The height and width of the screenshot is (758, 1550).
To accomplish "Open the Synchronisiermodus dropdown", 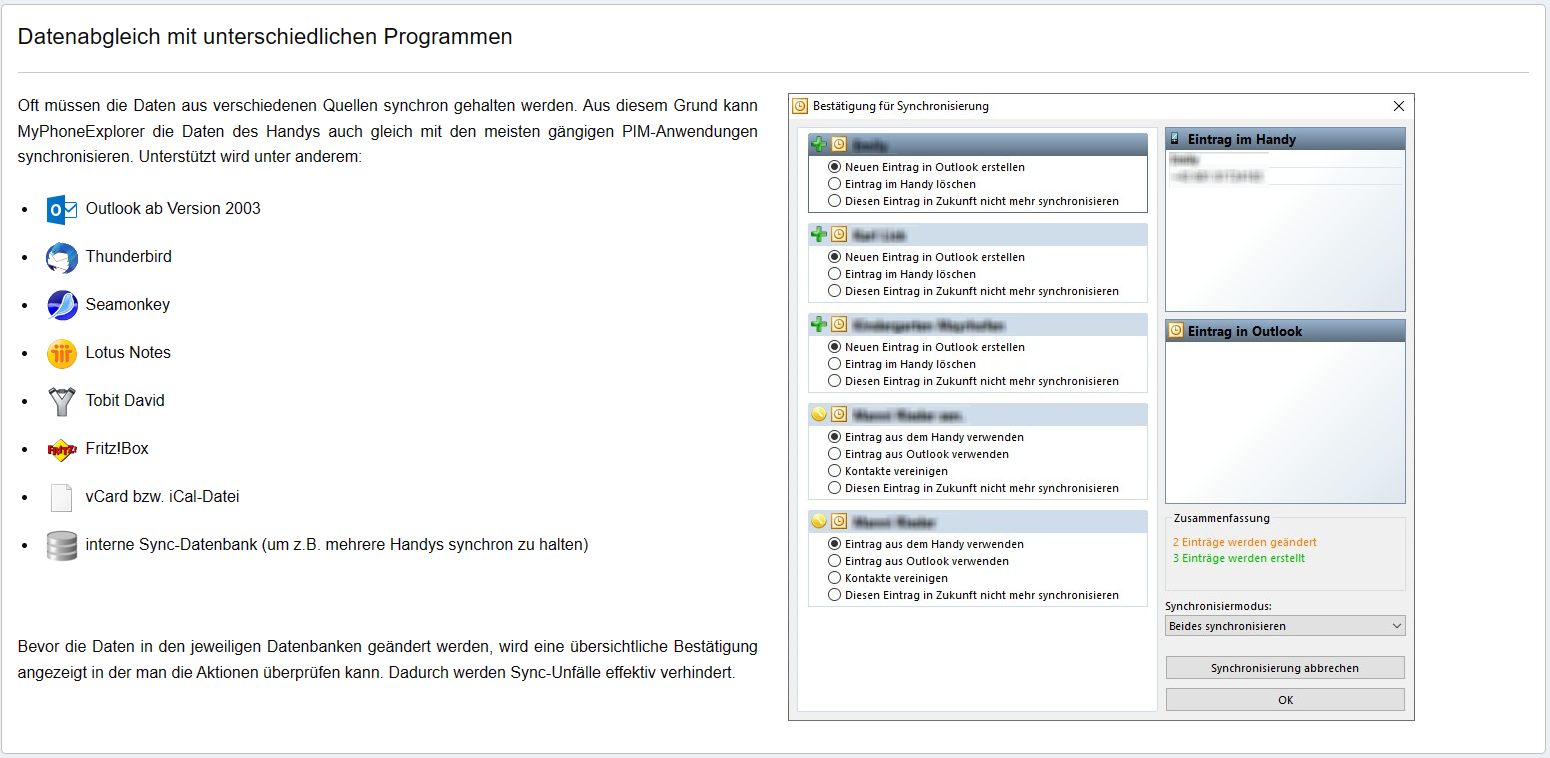I will pos(1285,626).
